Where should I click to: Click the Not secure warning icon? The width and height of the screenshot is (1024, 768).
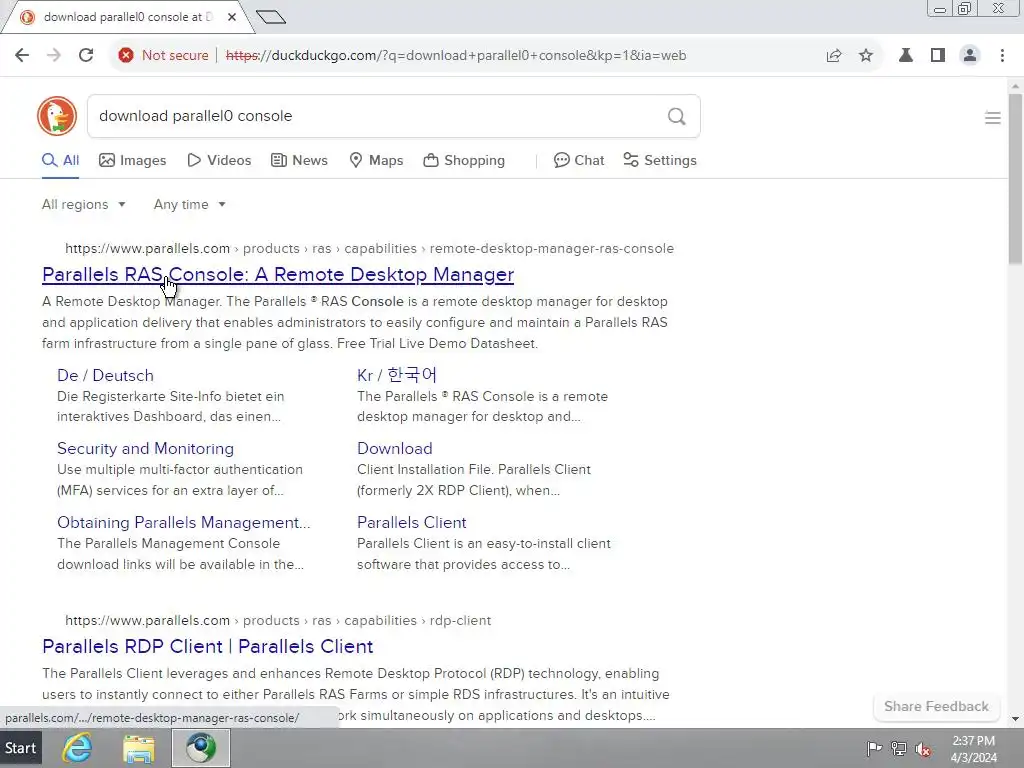point(126,56)
